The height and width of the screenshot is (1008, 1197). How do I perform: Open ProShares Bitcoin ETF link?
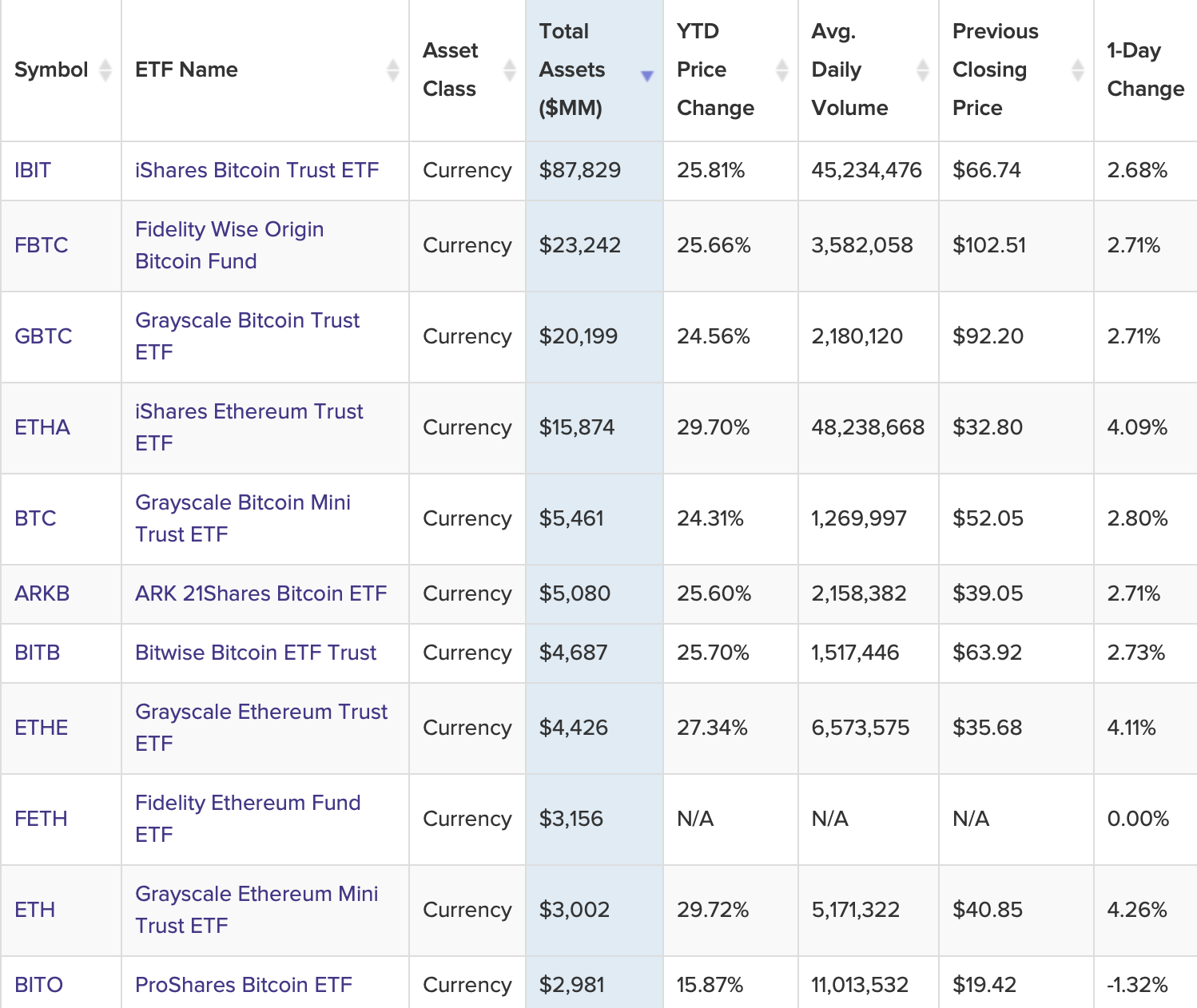244,985
